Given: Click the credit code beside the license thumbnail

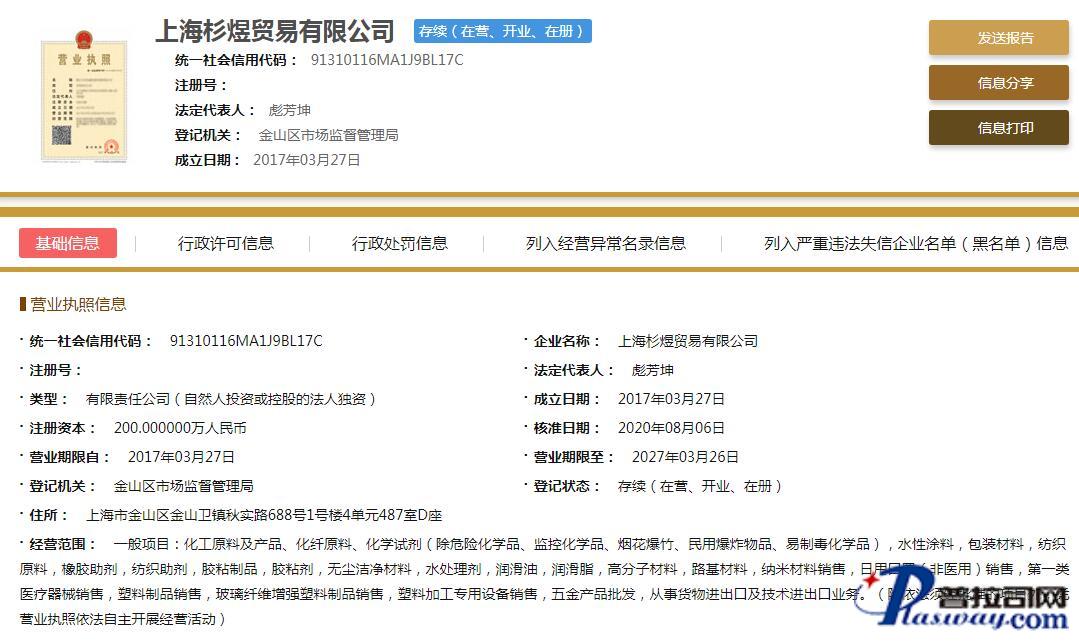Looking at the screenshot, I should (387, 60).
